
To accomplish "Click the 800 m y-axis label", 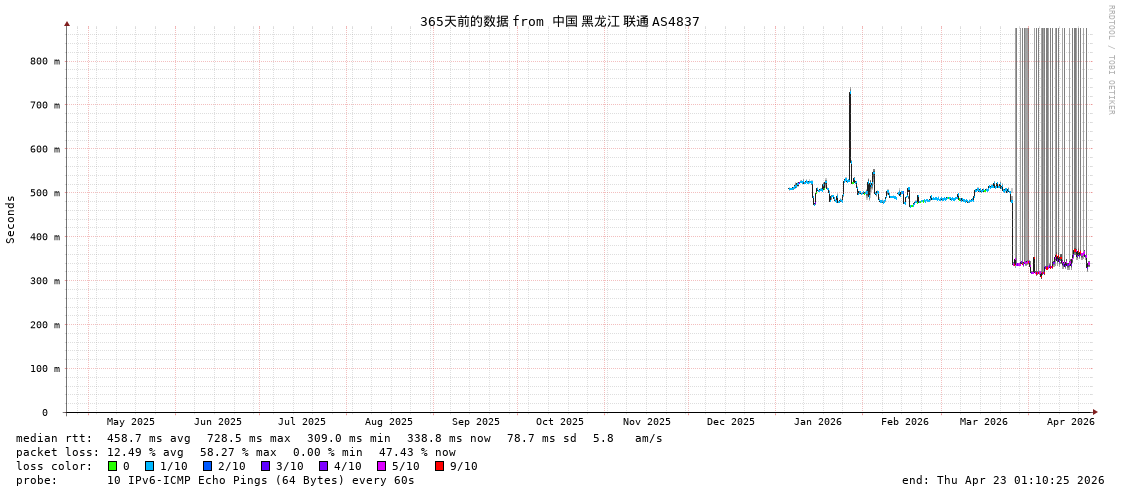I will pyautogui.click(x=44, y=61).
